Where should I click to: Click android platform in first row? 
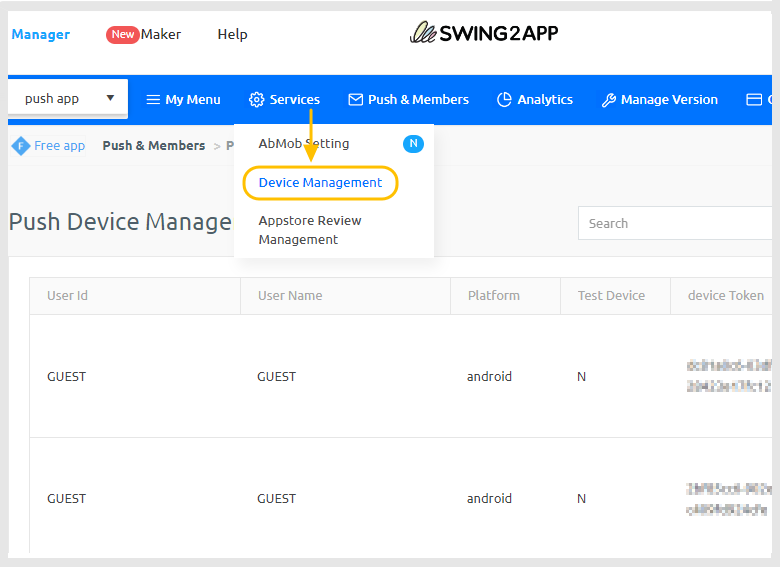(x=489, y=377)
